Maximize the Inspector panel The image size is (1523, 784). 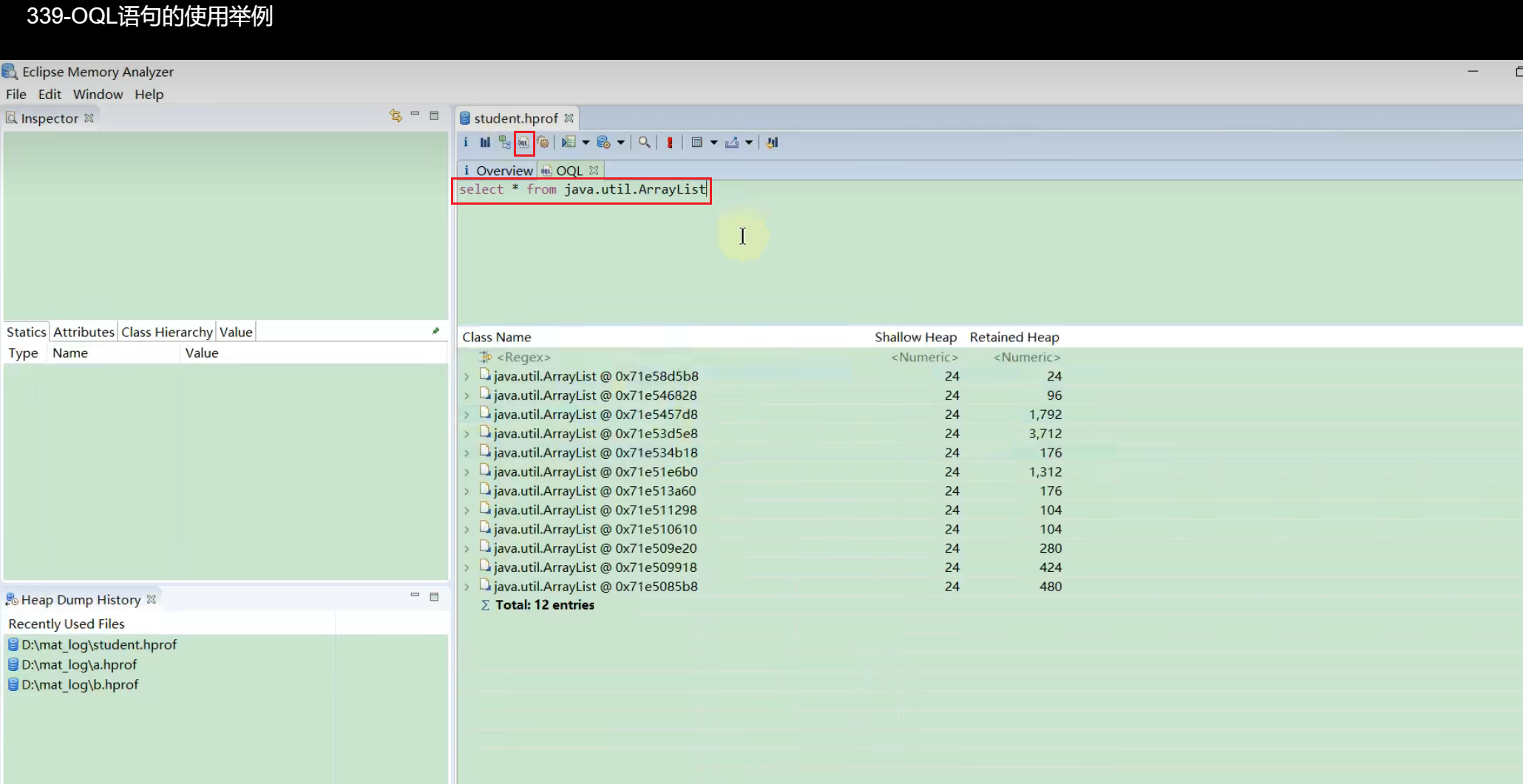[x=434, y=115]
